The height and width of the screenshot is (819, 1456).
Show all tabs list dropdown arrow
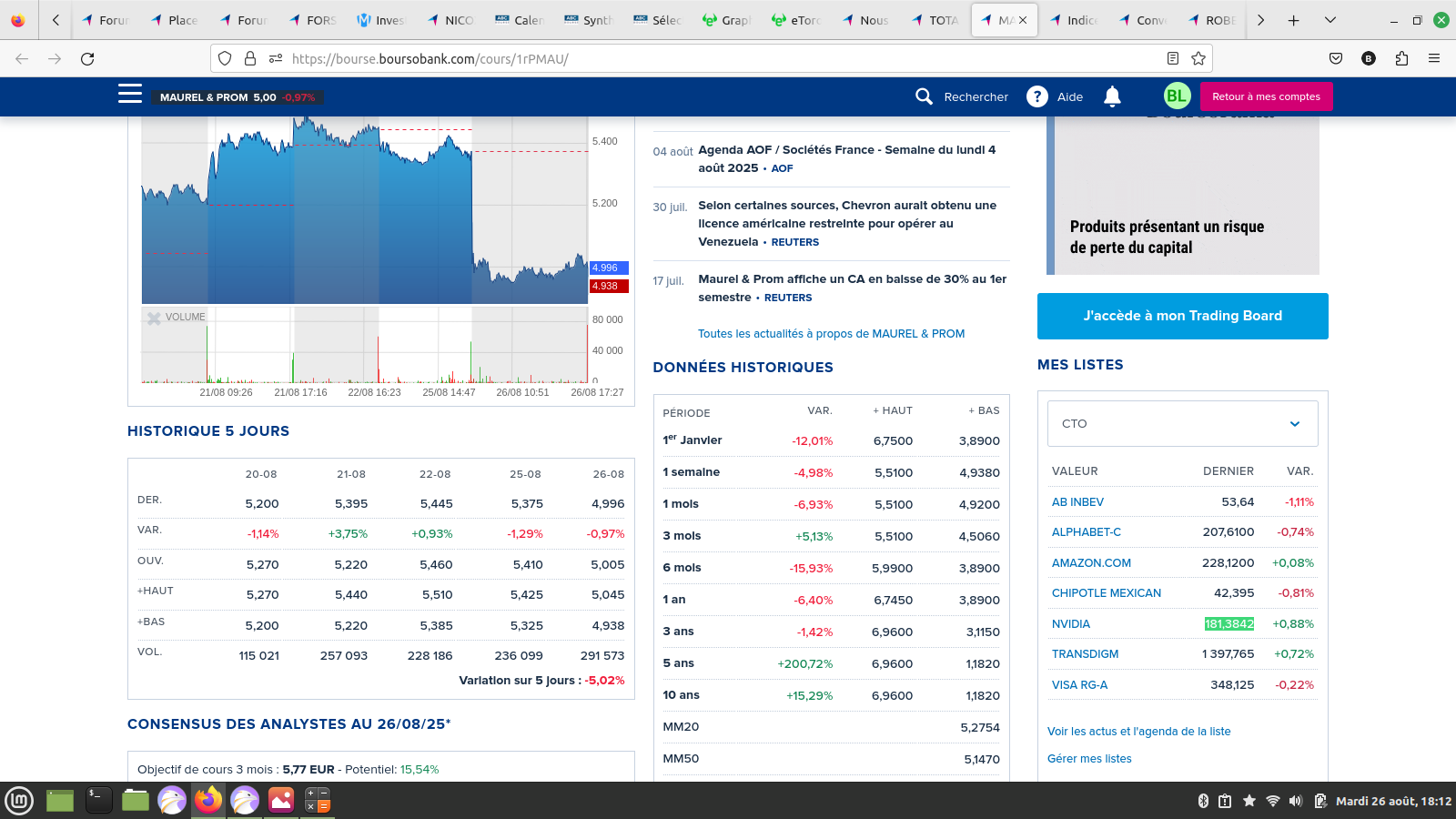click(x=1330, y=20)
